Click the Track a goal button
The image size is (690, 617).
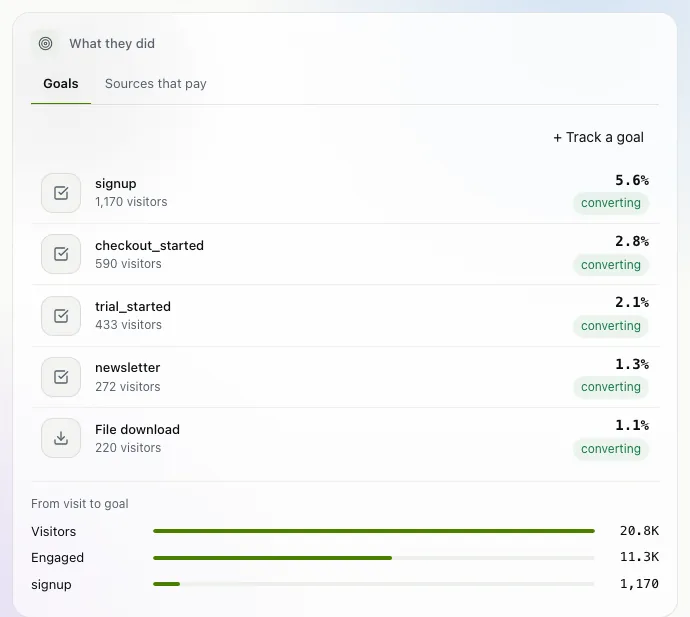598,137
